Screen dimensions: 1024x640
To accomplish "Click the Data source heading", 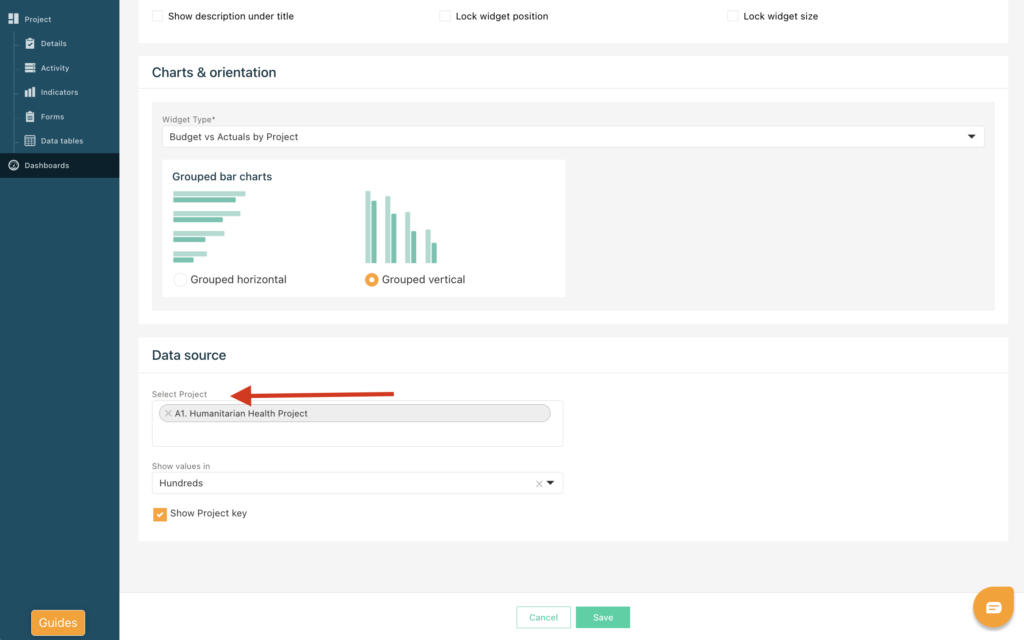I will click(x=189, y=355).
